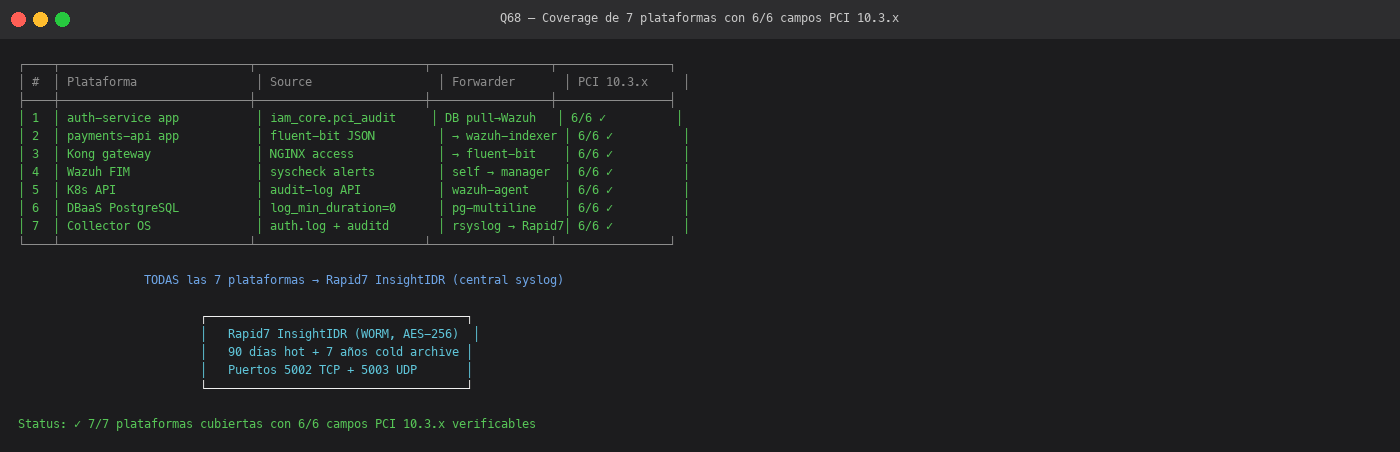Click 'Rapid7 InsightIDR (WORM, AES-256)' box line
The height and width of the screenshot is (452, 1400).
(343, 334)
